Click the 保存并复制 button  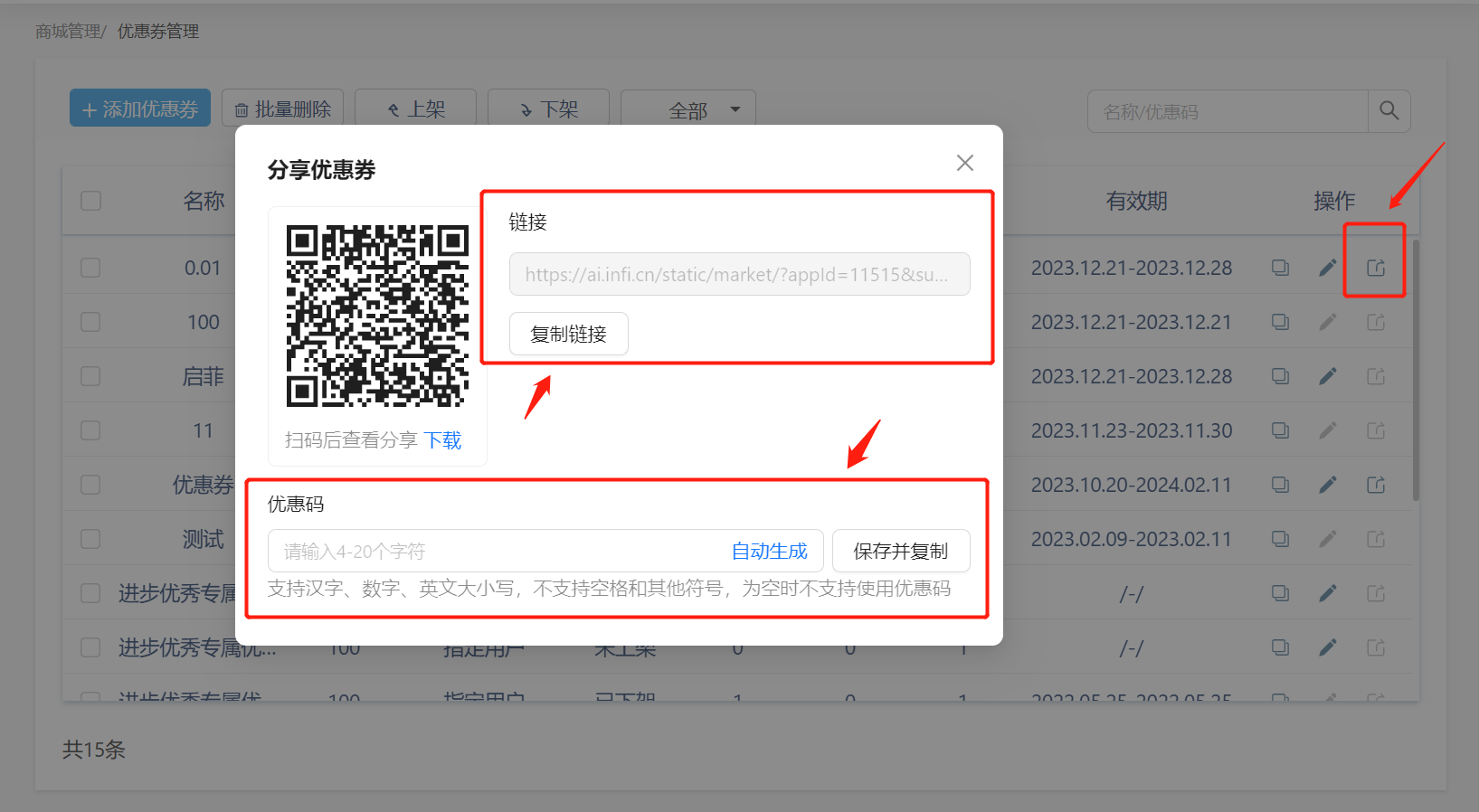[901, 551]
